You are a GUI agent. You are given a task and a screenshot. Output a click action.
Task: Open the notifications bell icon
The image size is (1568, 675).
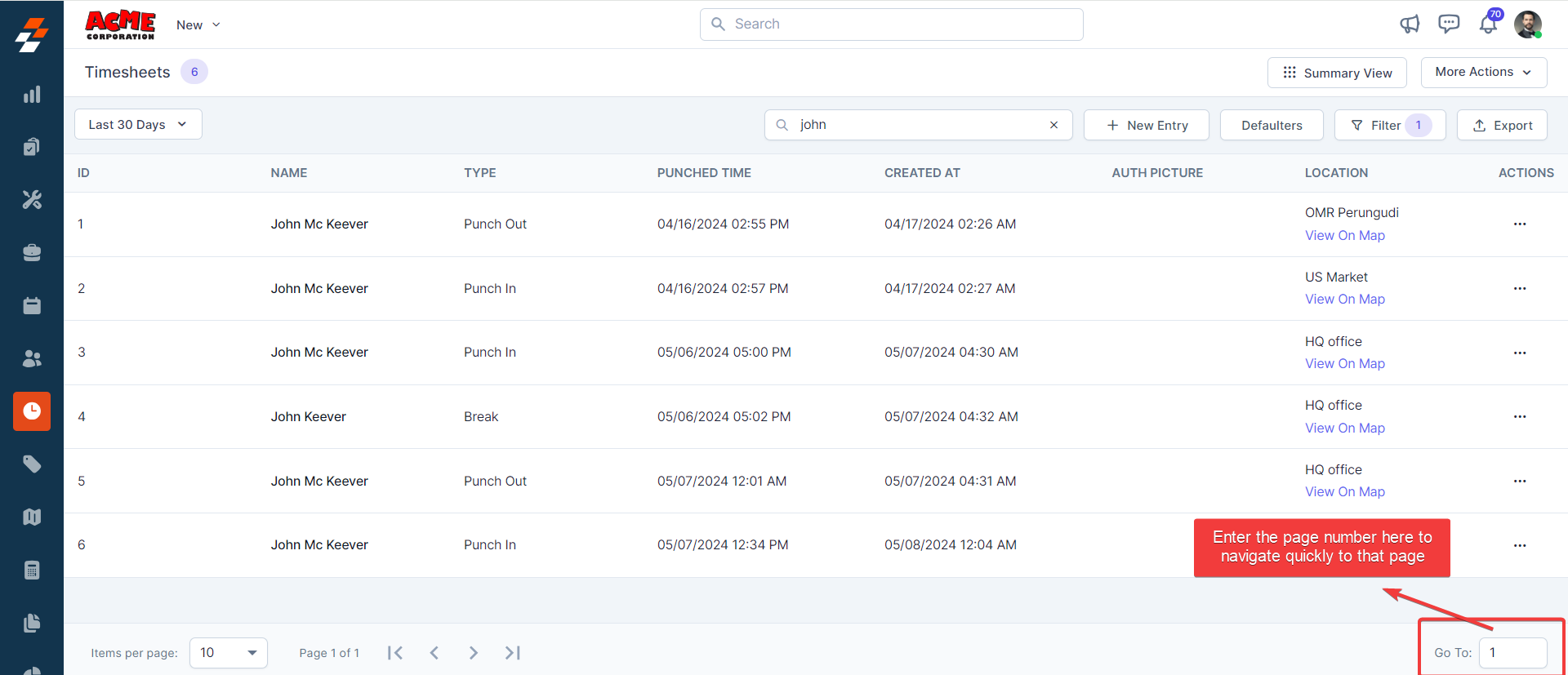1488,24
